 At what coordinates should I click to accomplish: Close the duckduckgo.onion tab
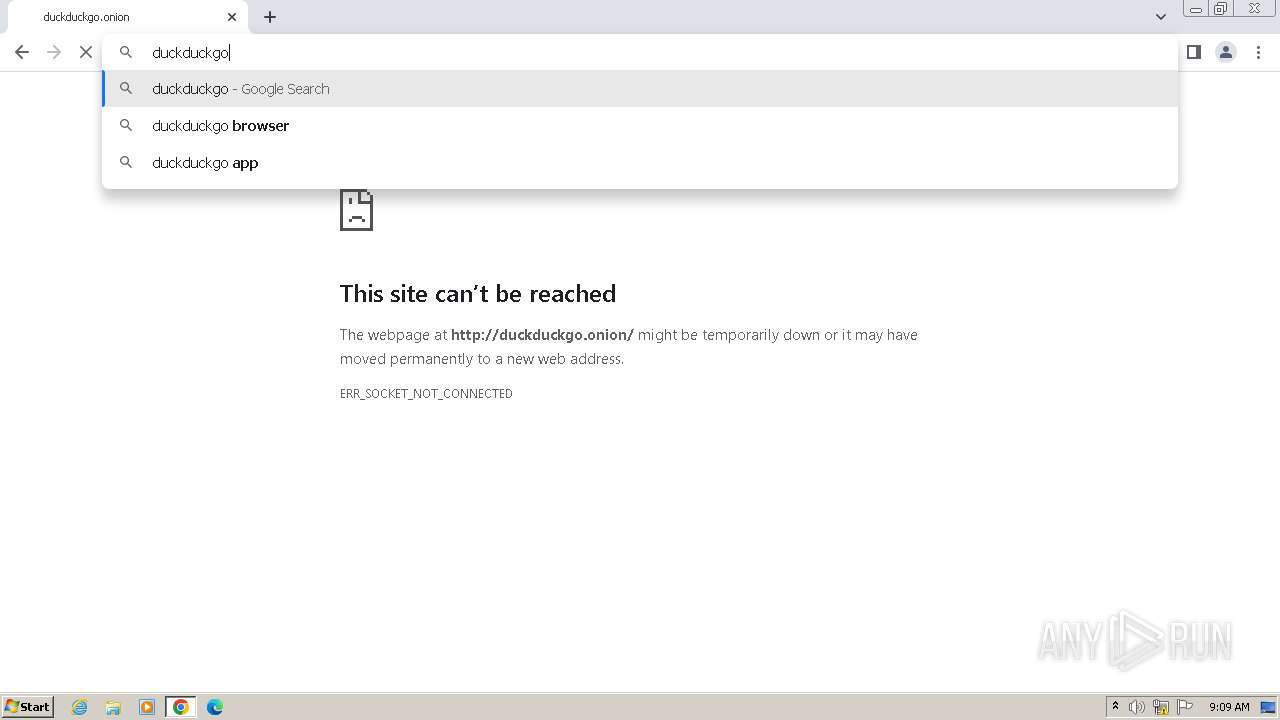coord(232,17)
